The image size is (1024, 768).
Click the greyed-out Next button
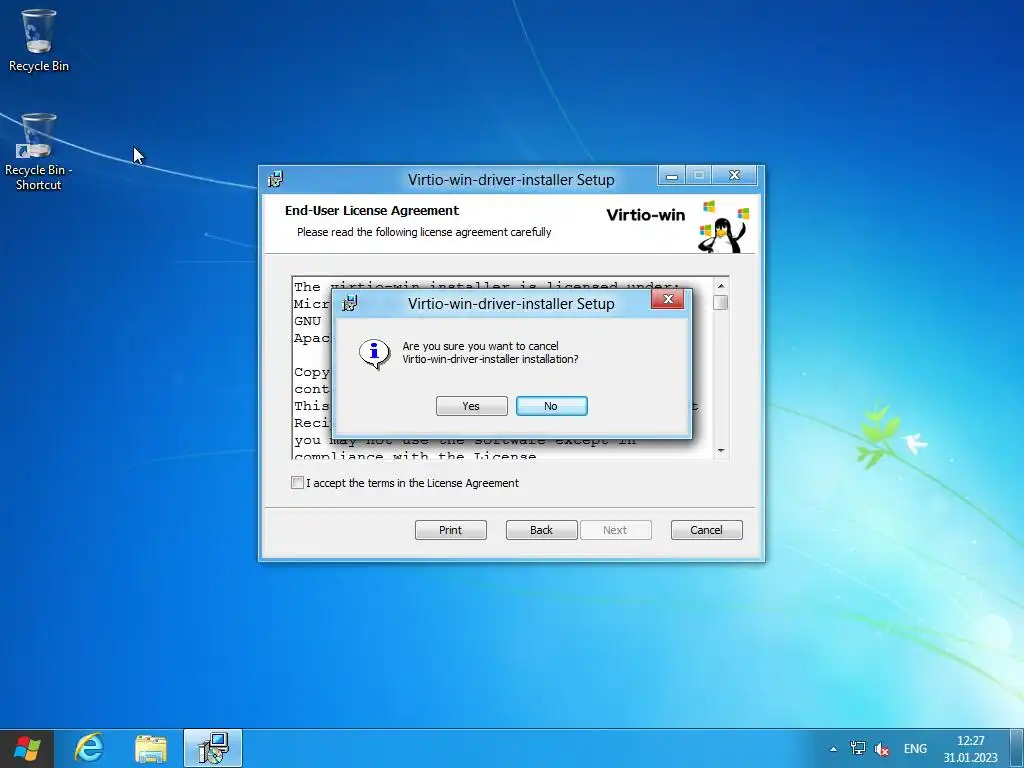pyautogui.click(x=615, y=530)
